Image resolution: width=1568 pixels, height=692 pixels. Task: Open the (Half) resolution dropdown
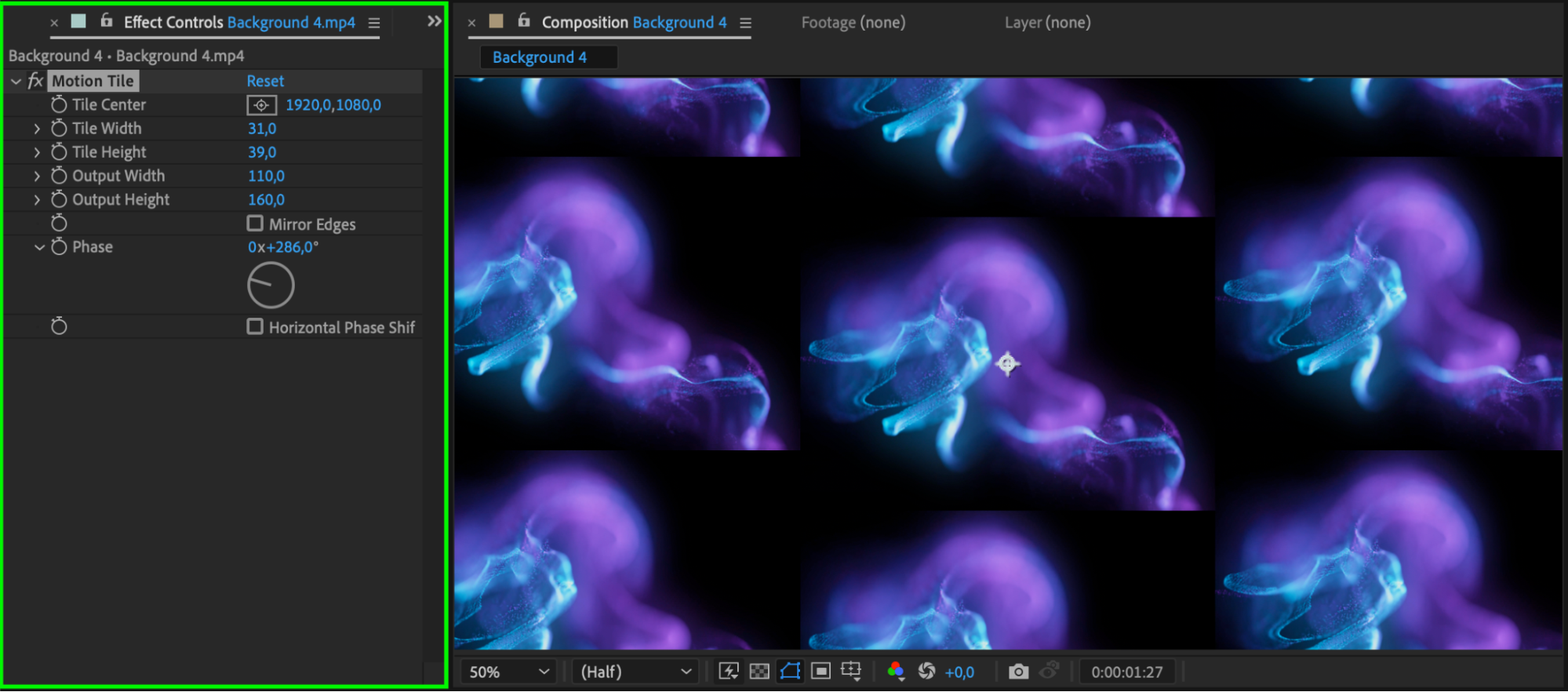[x=635, y=672]
